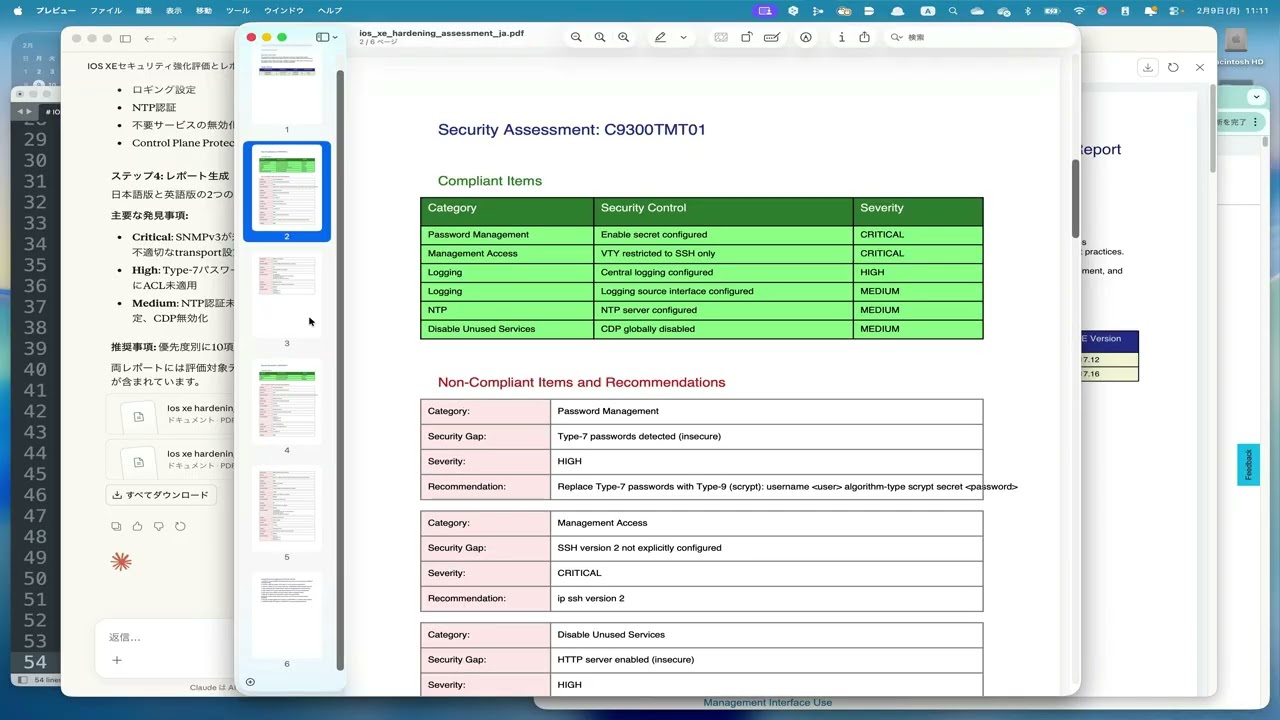Image resolution: width=1280 pixels, height=720 pixels.
Task: Click the thumbnail sidebar scrollbar
Action: (340, 370)
